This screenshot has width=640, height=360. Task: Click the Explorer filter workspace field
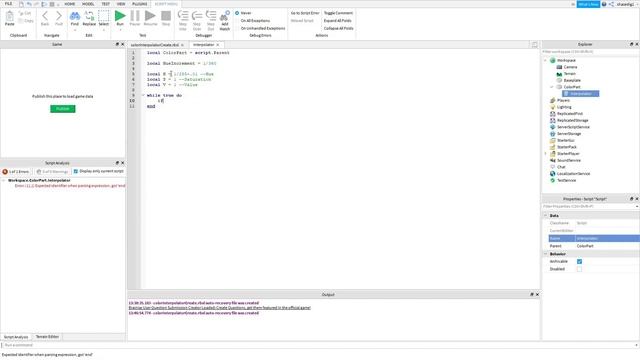[x=590, y=52]
